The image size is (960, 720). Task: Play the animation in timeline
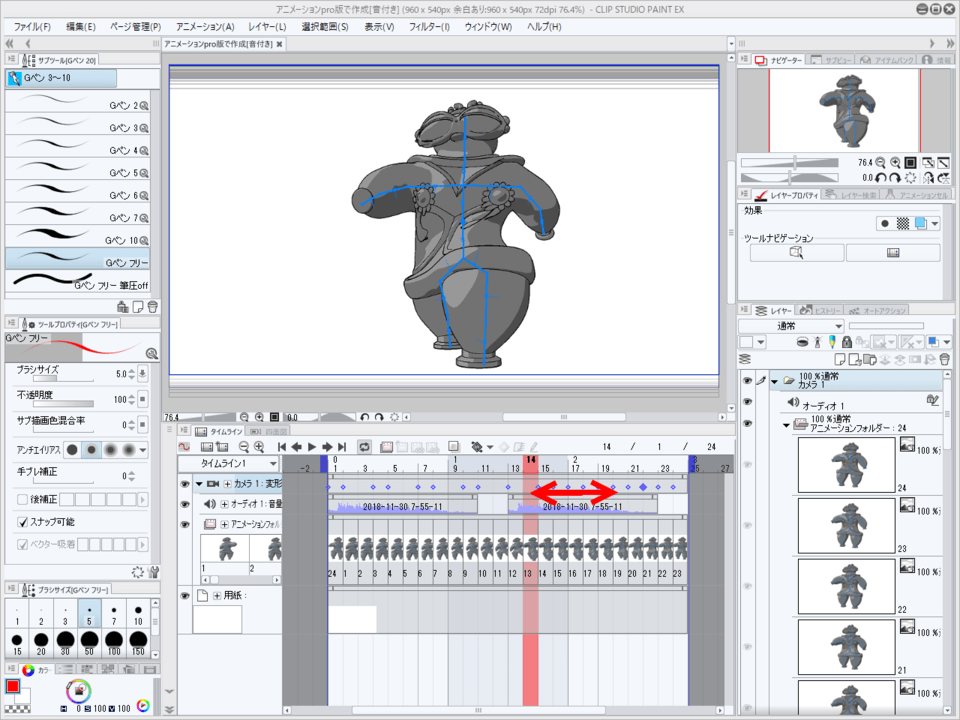point(312,447)
